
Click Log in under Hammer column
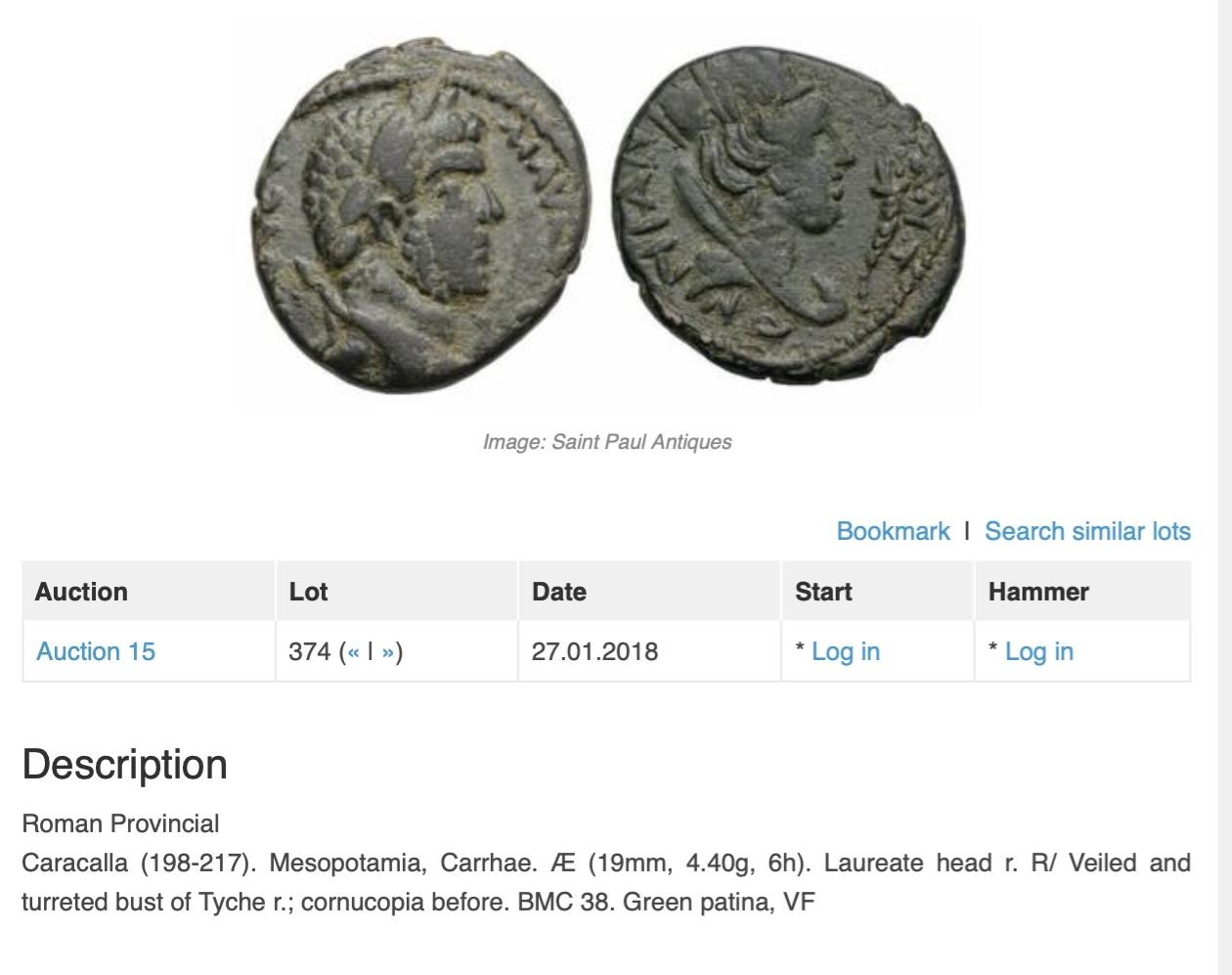[1038, 652]
